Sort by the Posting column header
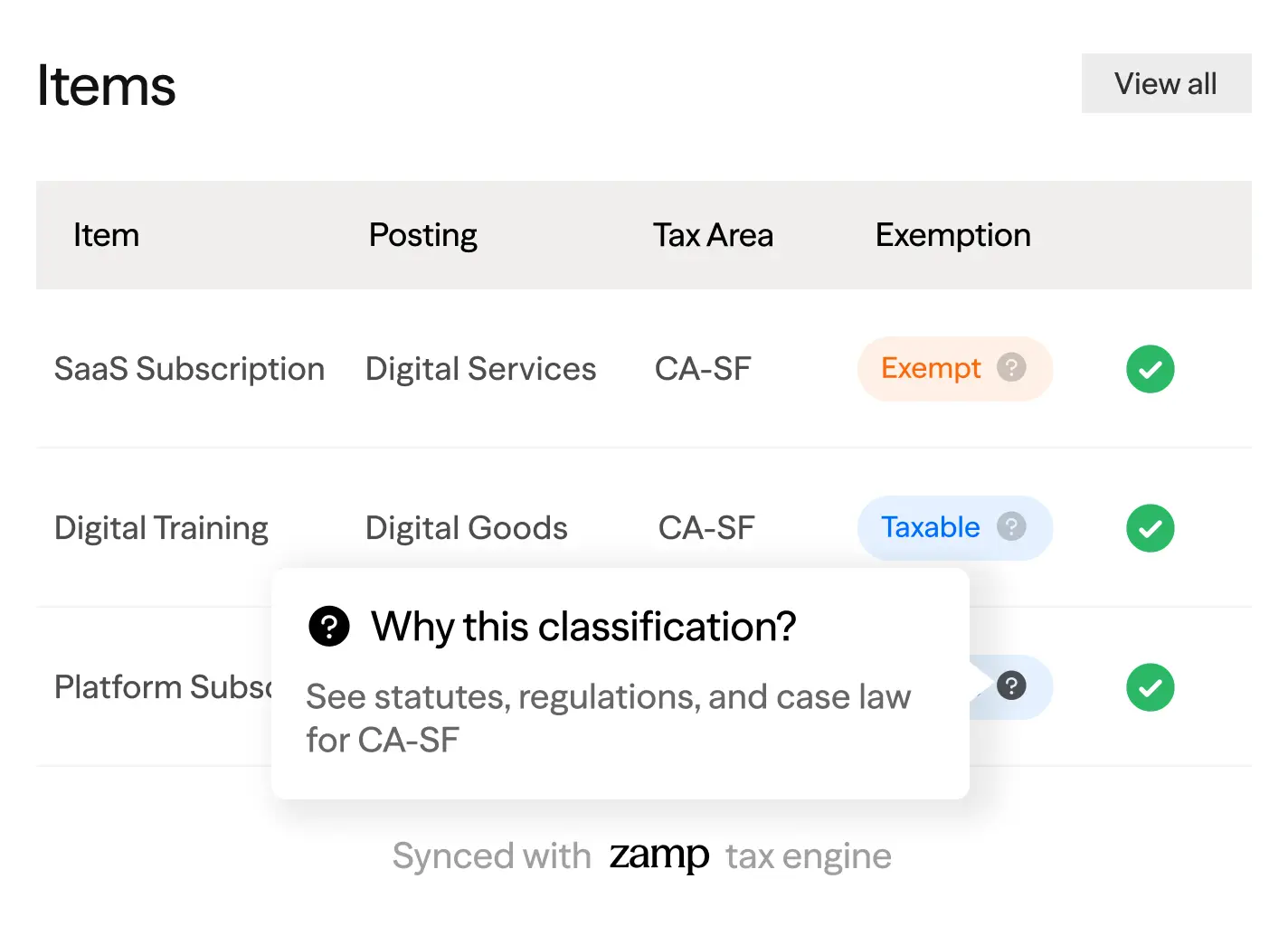The height and width of the screenshot is (926, 1288). pyautogui.click(x=422, y=235)
